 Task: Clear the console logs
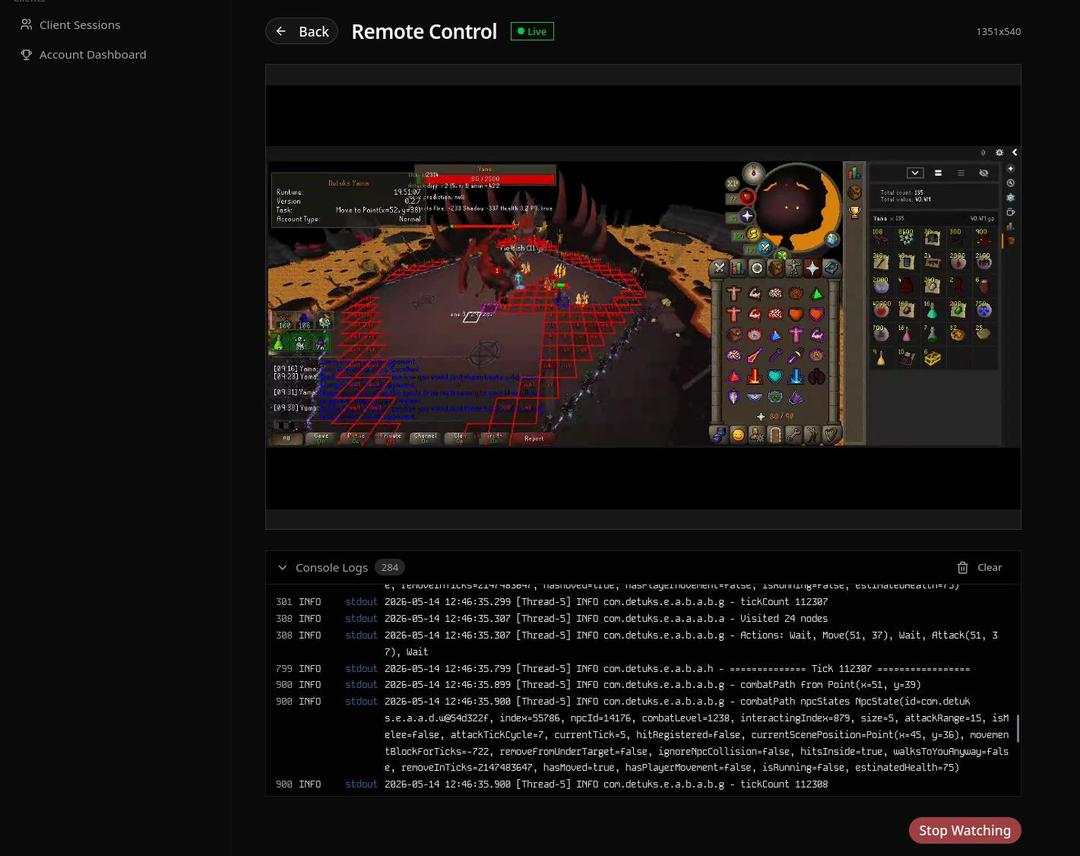coord(979,567)
